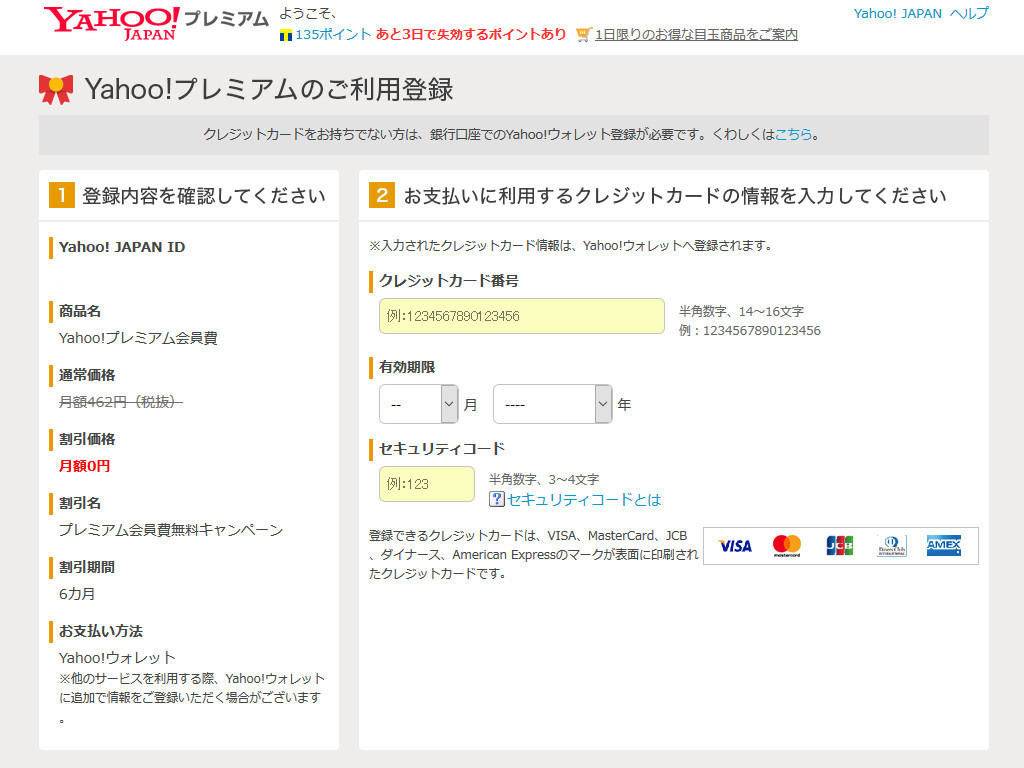Click the お支払い方法 label
Viewport: 1024px width, 768px height.
[101, 631]
